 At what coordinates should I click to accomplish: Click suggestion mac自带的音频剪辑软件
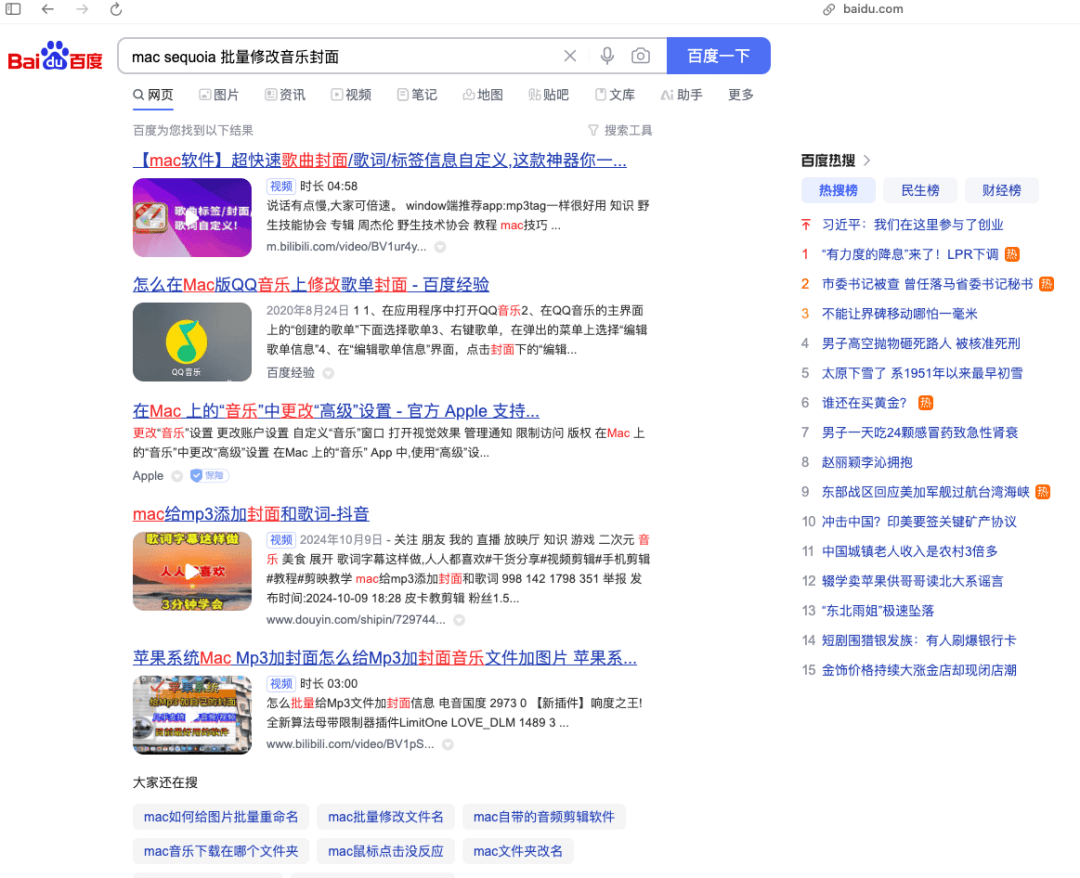[543, 817]
